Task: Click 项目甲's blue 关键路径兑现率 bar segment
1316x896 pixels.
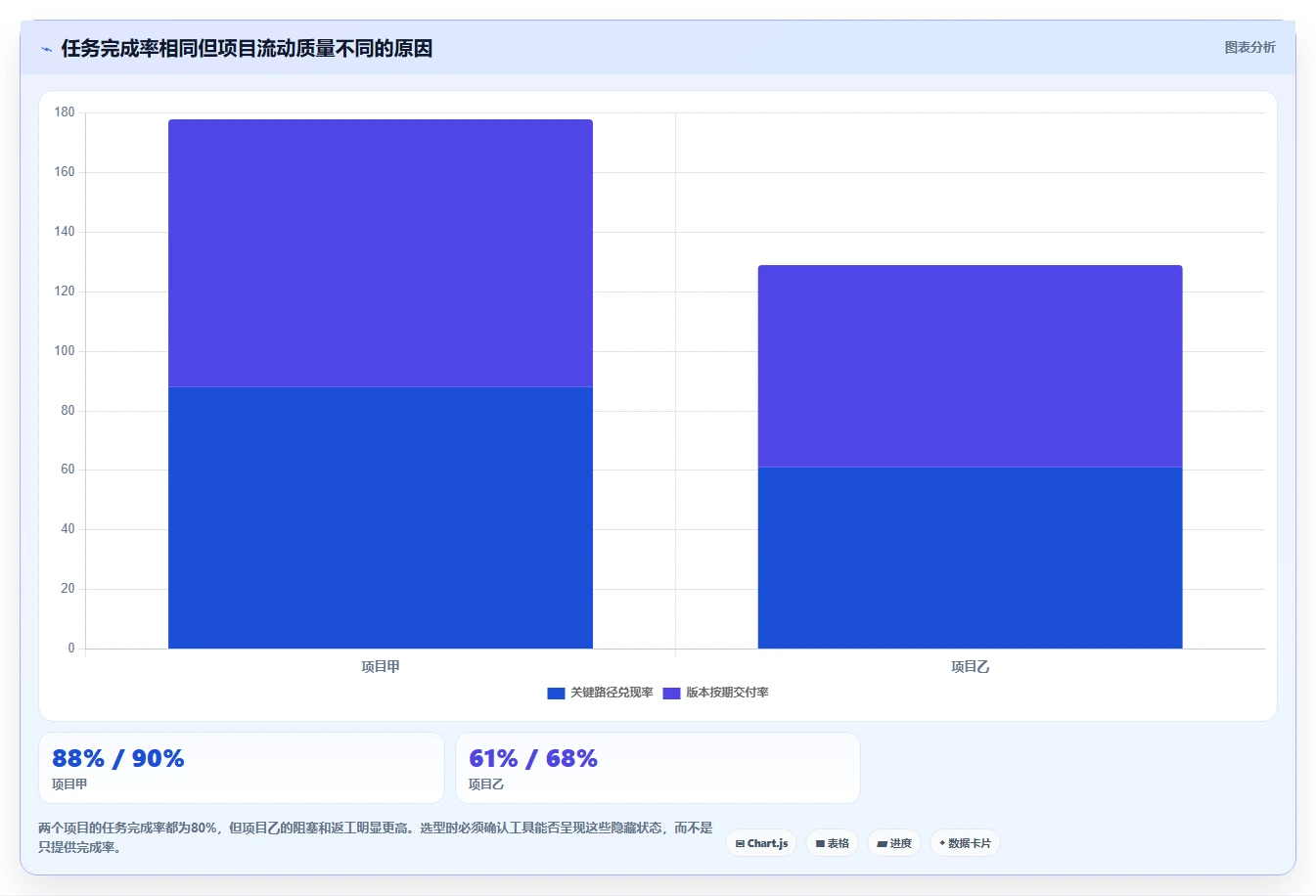Action: [x=381, y=517]
